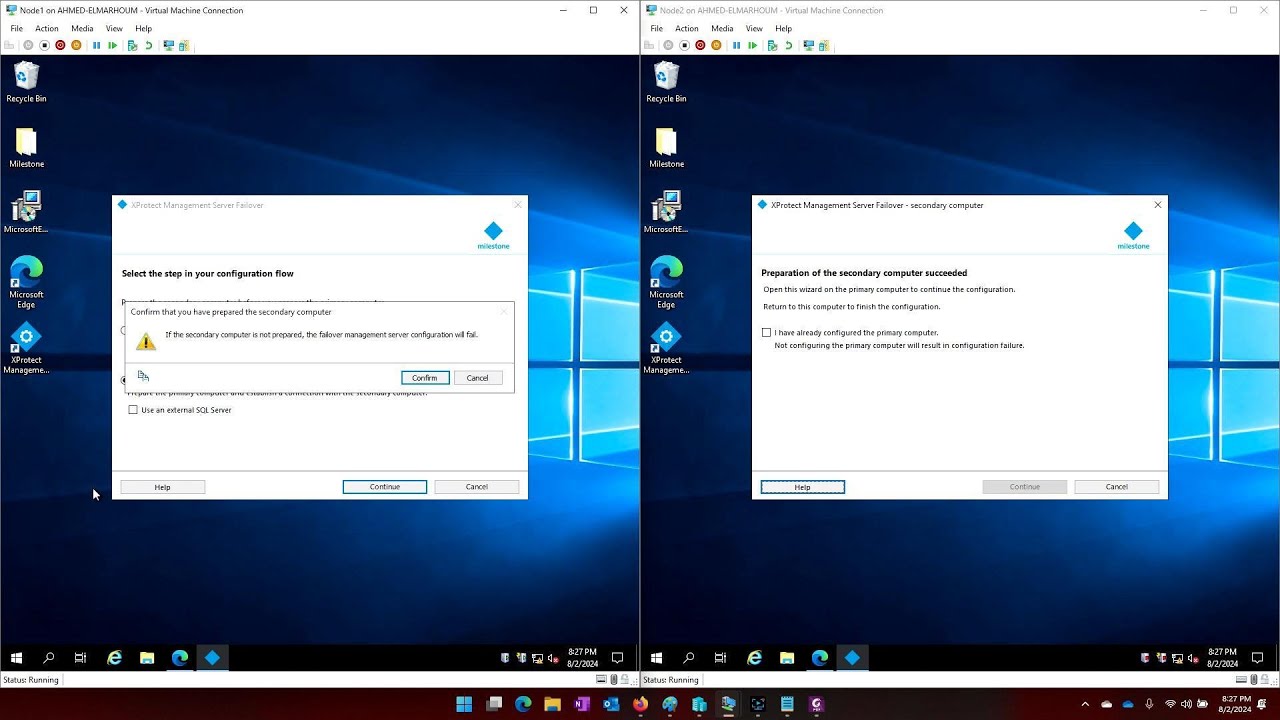Image resolution: width=1280 pixels, height=720 pixels.
Task: Click the microphone icon in host tray
Action: [1149, 704]
